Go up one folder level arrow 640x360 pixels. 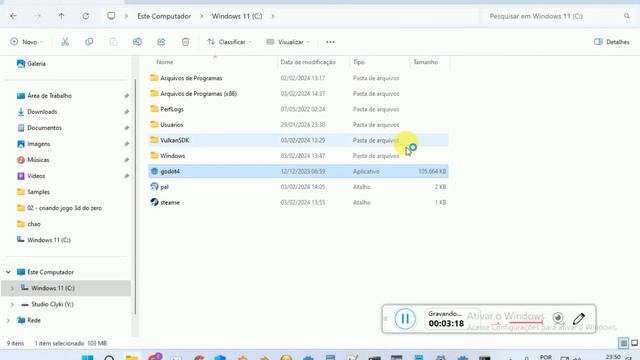61,16
